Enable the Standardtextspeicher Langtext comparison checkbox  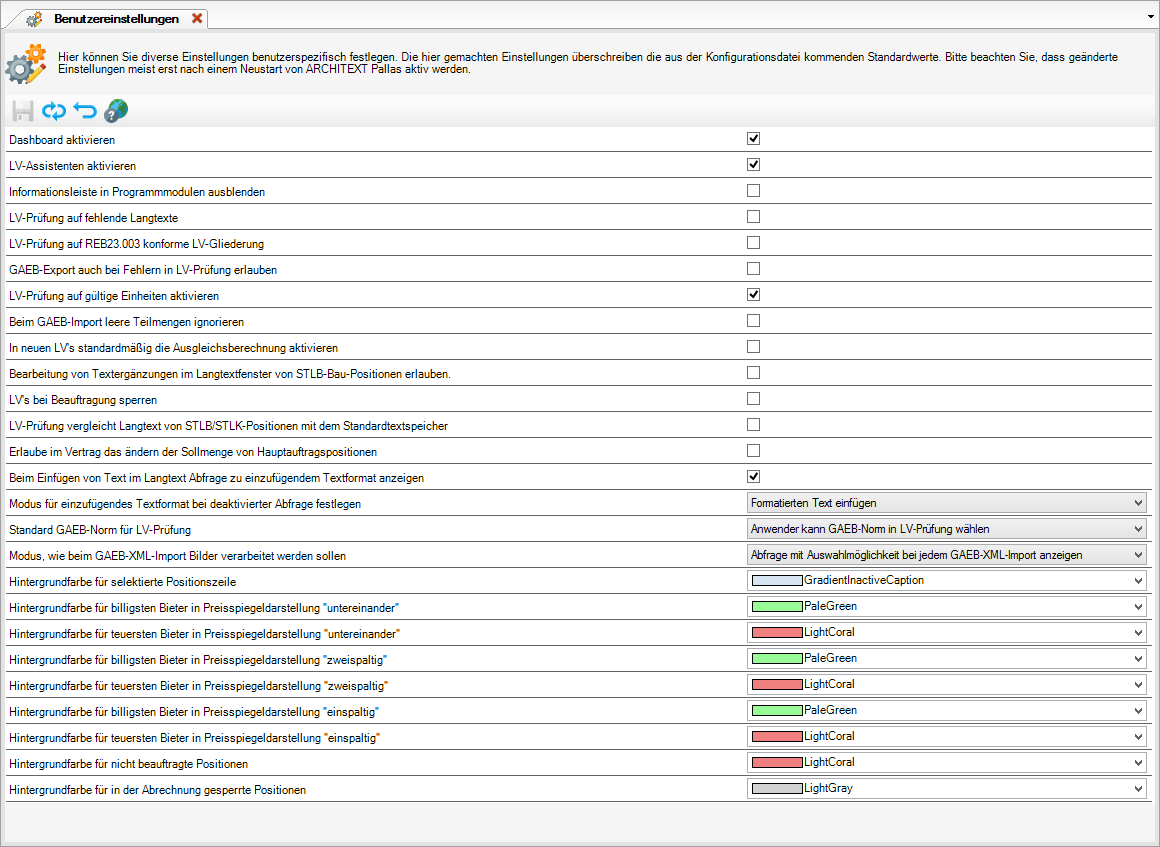click(753, 425)
